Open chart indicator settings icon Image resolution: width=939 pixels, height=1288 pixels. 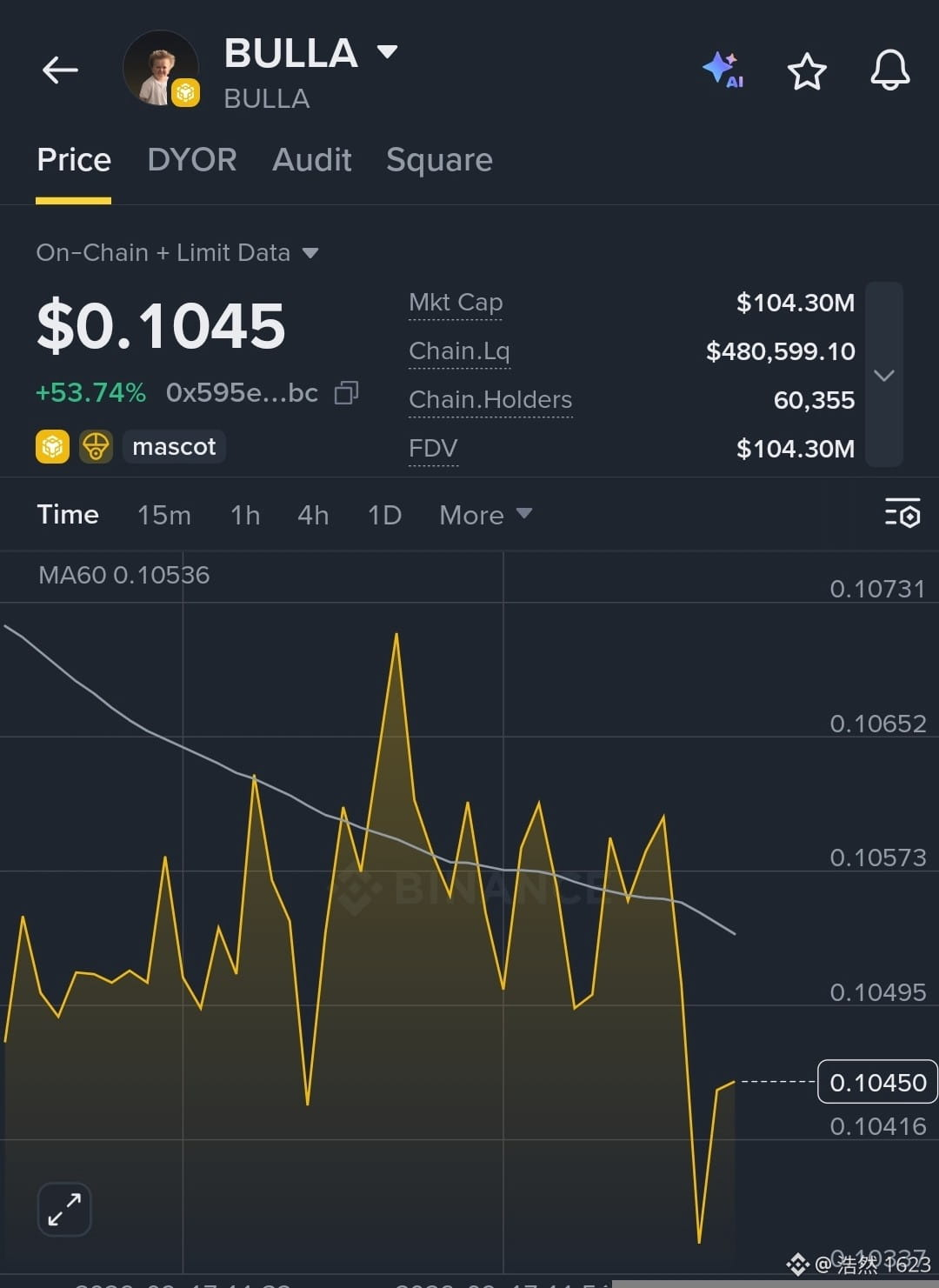pyautogui.click(x=902, y=513)
